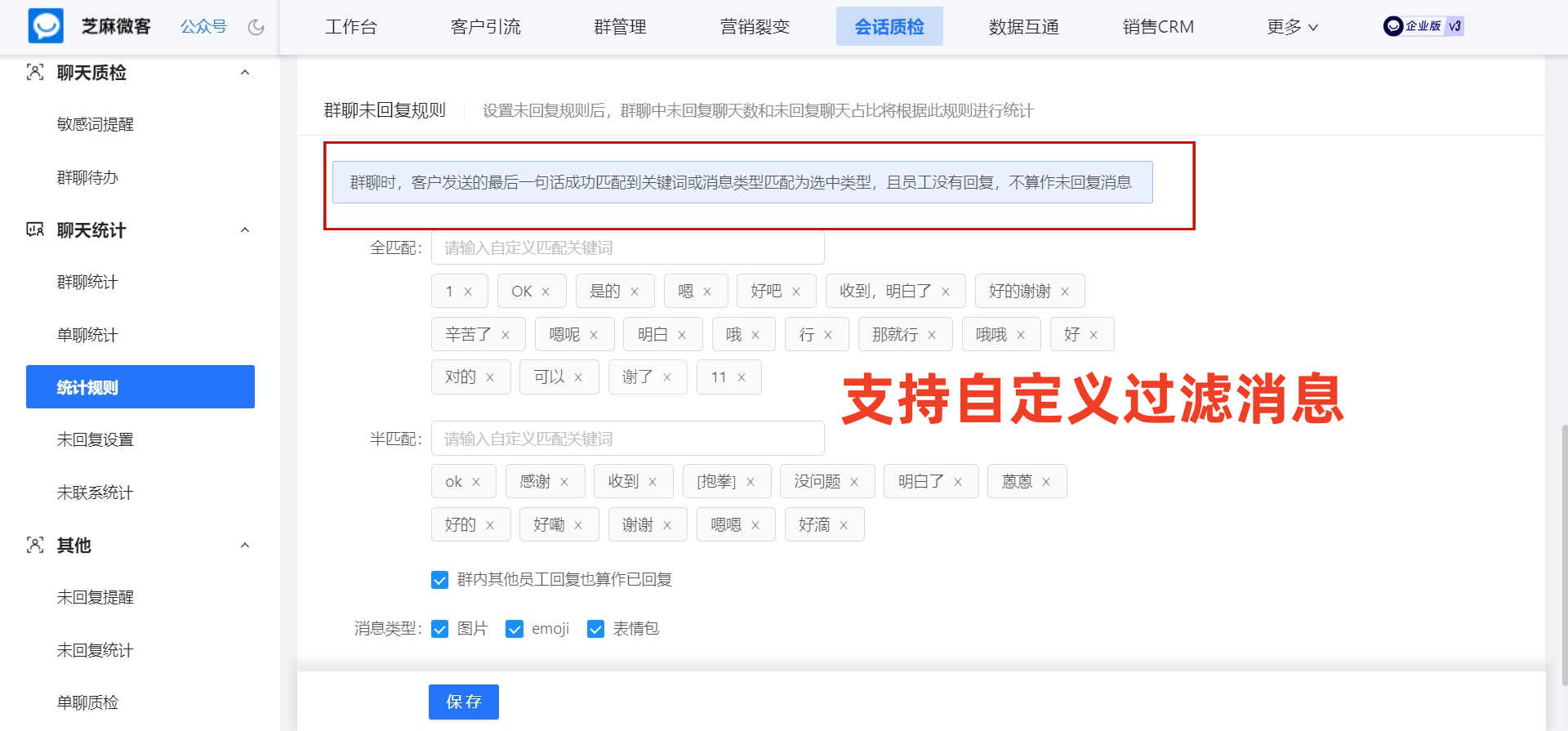Image resolution: width=1568 pixels, height=731 pixels.
Task: Click the 其他 section icon
Action: [35, 545]
